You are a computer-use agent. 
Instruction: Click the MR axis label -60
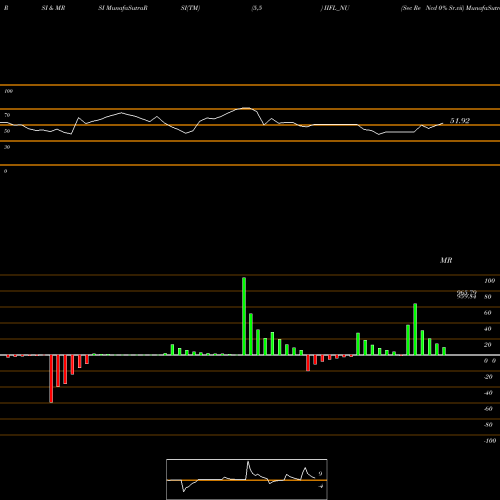click(488, 409)
